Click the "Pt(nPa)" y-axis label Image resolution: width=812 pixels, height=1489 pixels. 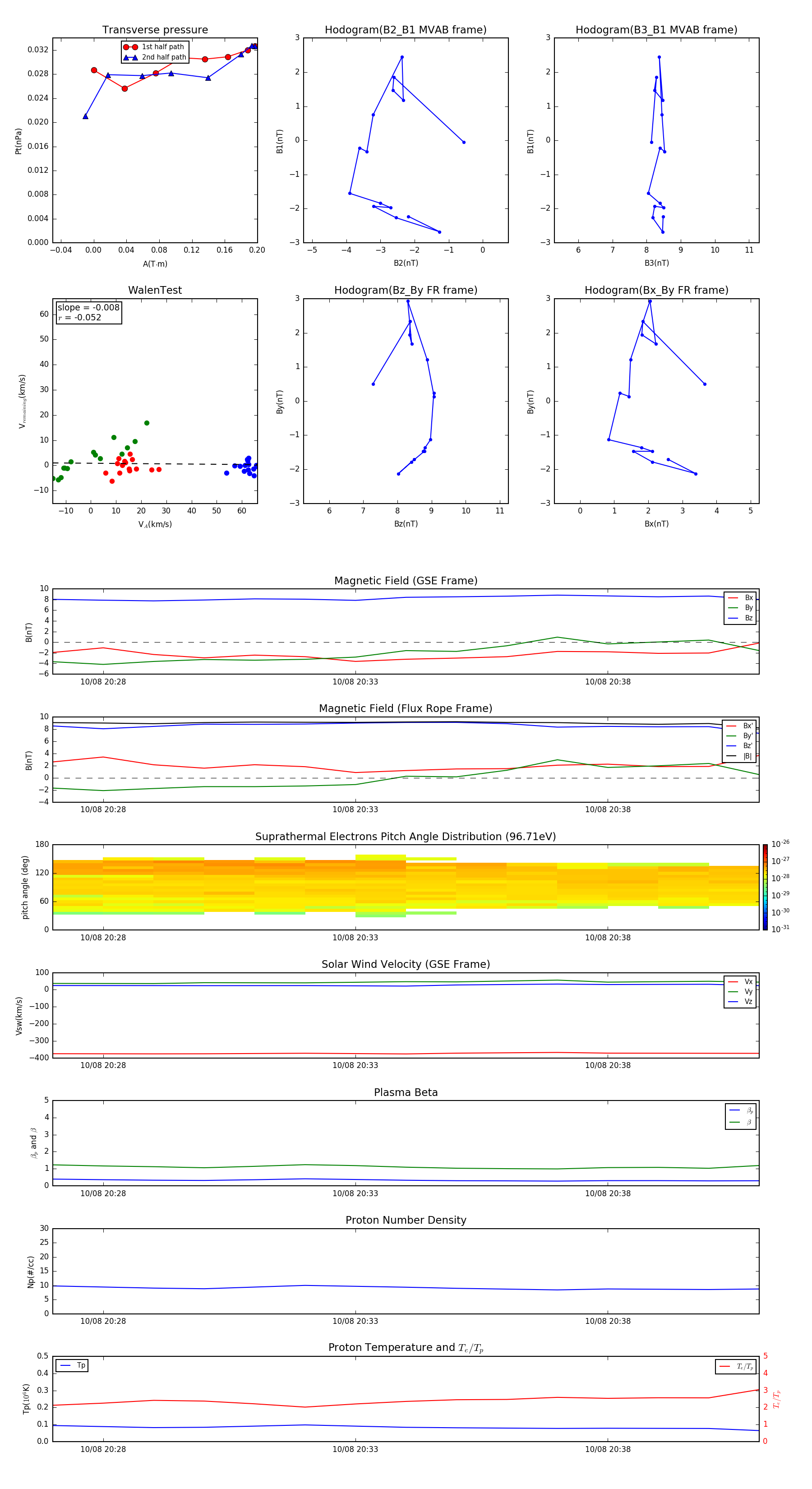coord(18,141)
